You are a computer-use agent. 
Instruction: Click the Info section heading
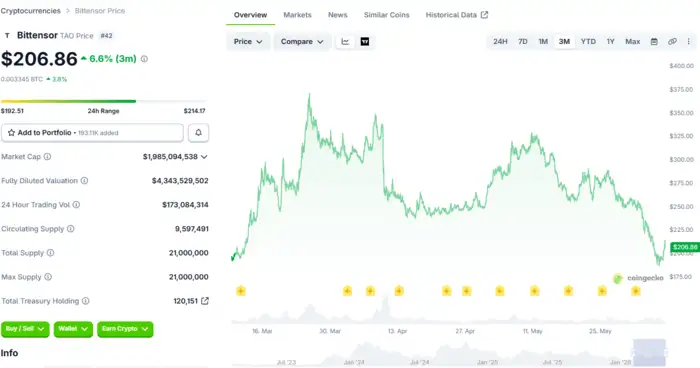[x=9, y=353]
